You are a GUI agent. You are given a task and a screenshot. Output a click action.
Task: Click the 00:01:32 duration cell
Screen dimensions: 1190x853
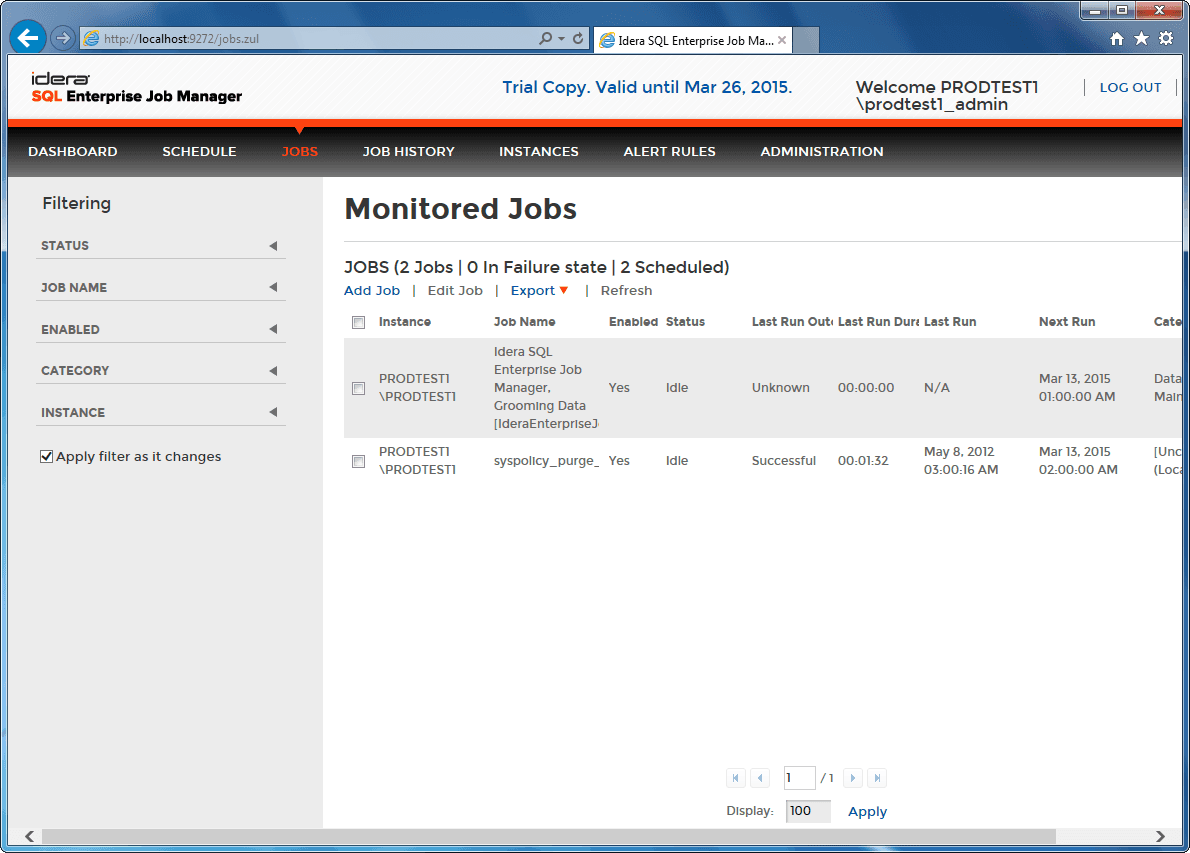click(x=863, y=461)
